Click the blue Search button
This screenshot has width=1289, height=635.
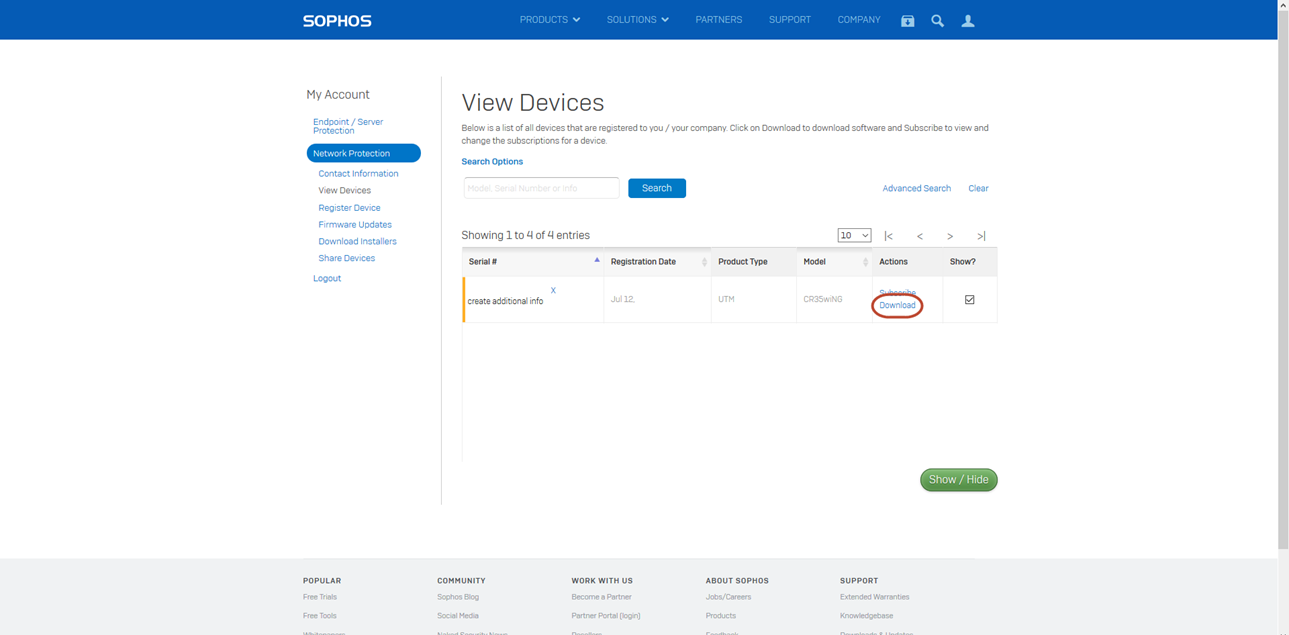click(657, 188)
